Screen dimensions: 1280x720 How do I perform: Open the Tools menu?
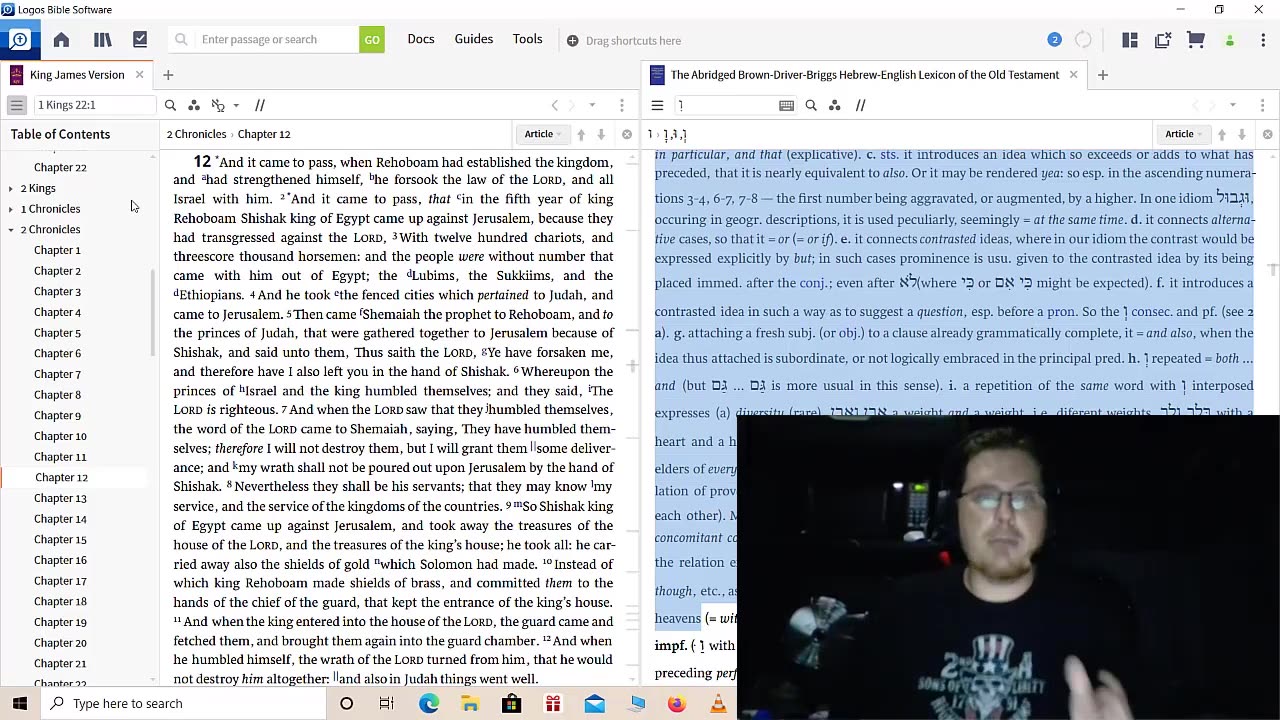[x=528, y=39]
